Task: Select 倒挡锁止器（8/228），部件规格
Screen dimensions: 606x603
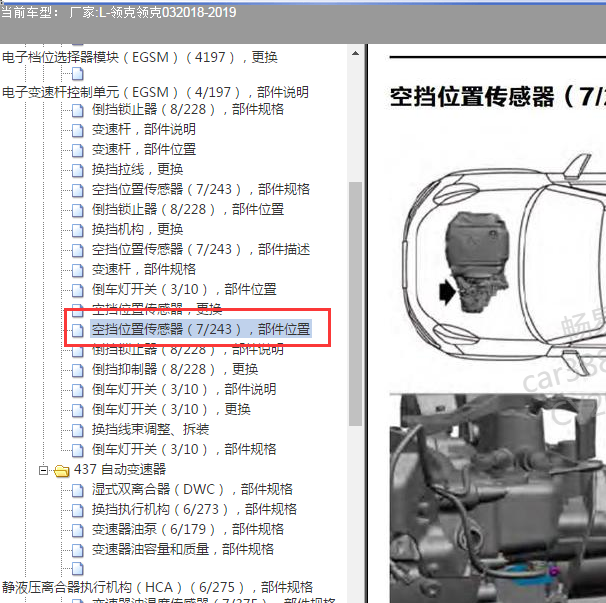Action: coord(188,109)
